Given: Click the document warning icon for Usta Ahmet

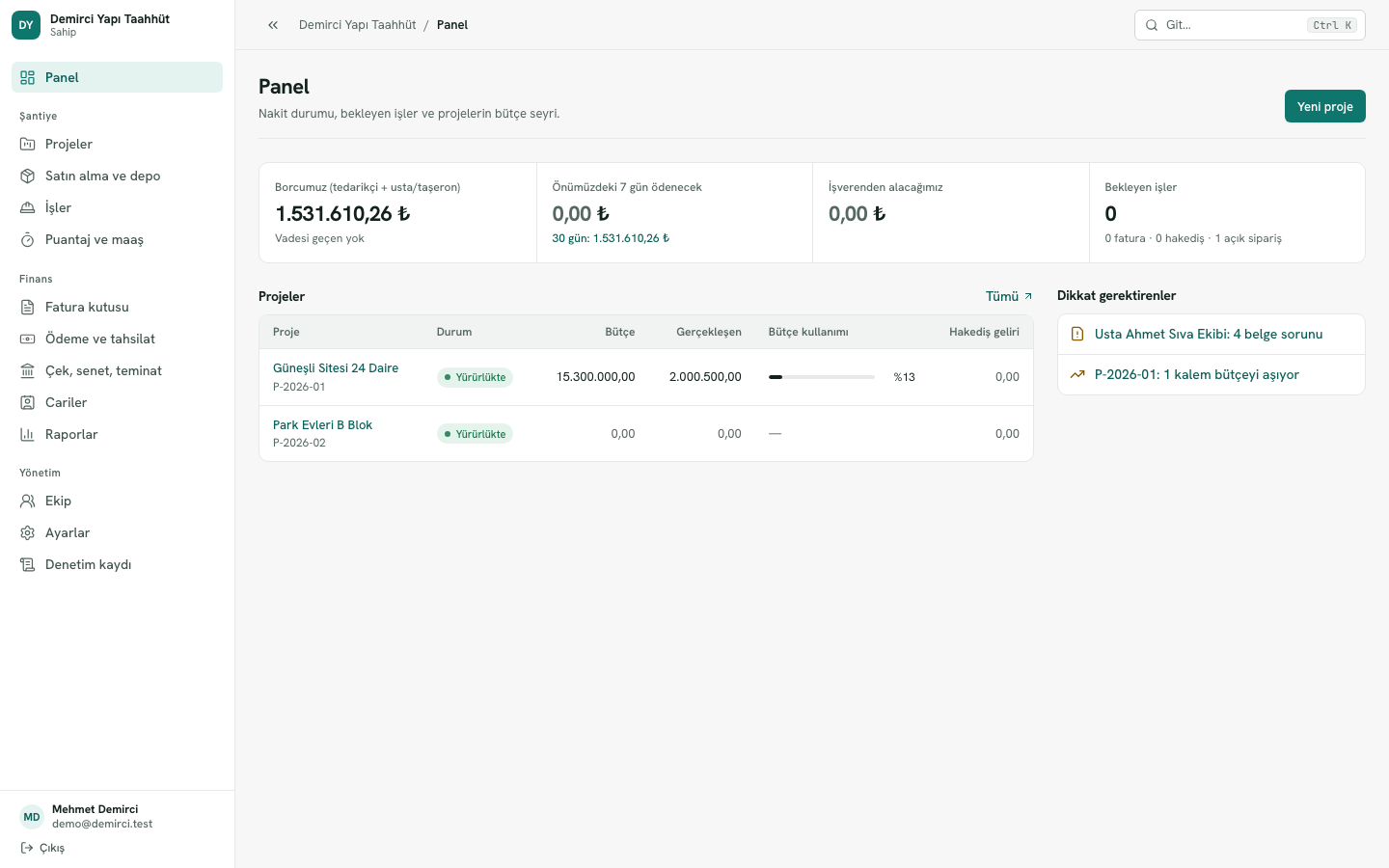Looking at the screenshot, I should tap(1077, 334).
